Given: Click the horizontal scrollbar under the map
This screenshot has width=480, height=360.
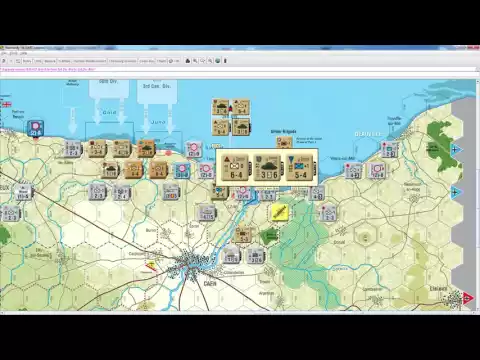Looking at the screenshot, I should pos(237,313).
